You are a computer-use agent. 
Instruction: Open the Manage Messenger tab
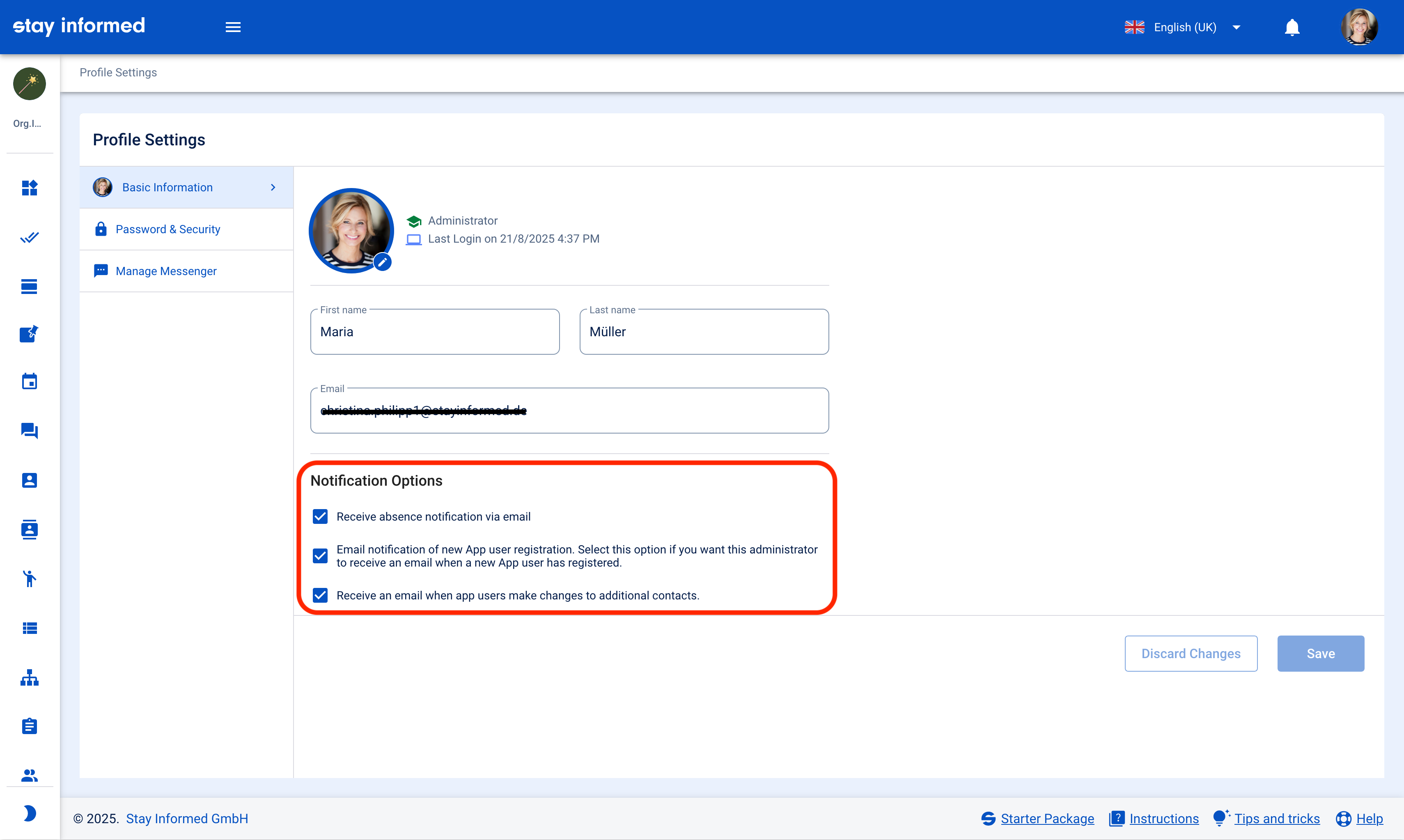point(186,271)
